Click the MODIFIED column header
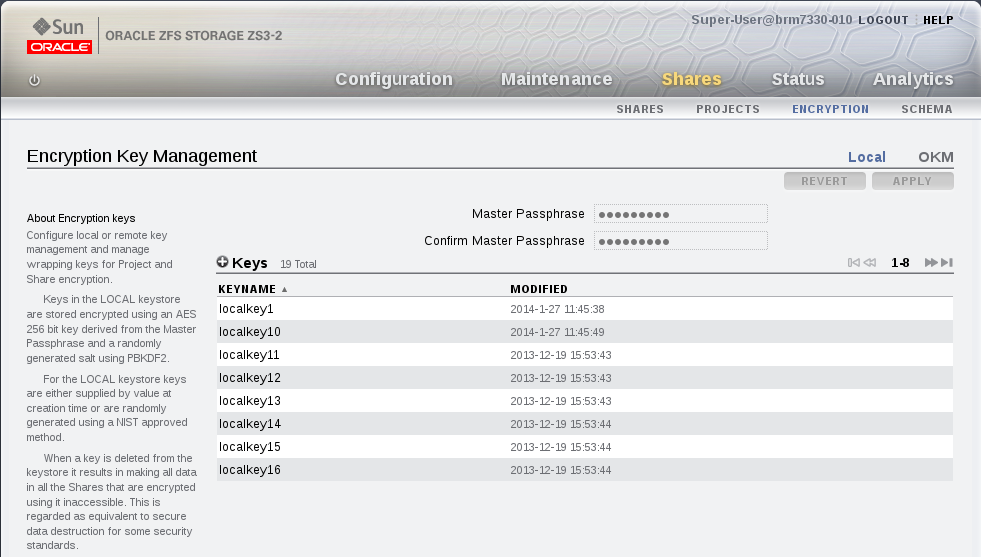 [x=539, y=289]
